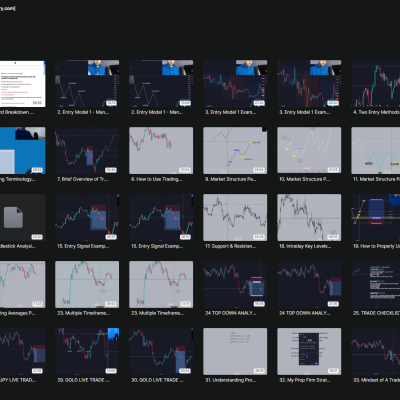Click the 'dlestick Analysi...' file label
Screen dimensions: 400x400
18,246
